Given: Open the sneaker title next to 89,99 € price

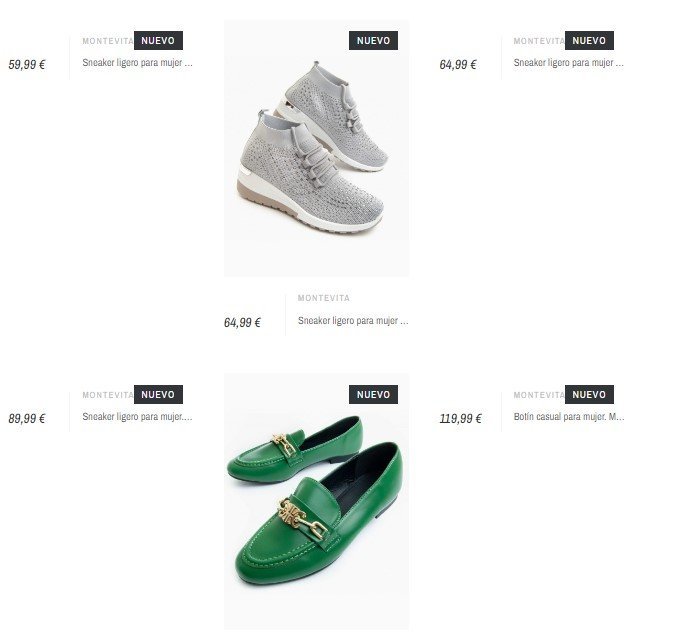Looking at the screenshot, I should click(x=137, y=417).
